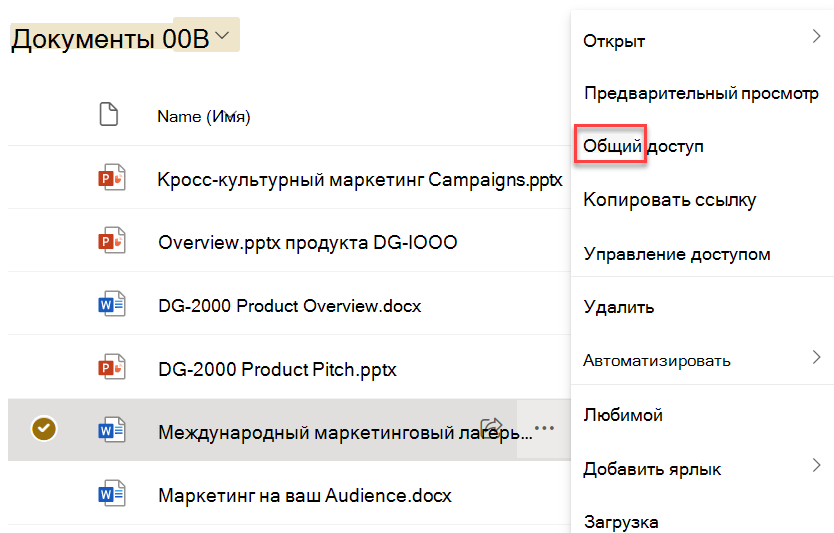Click PowerPoint icon of DG-2000 Product Pitch.pptx
This screenshot has width=834, height=533.
click(112, 368)
